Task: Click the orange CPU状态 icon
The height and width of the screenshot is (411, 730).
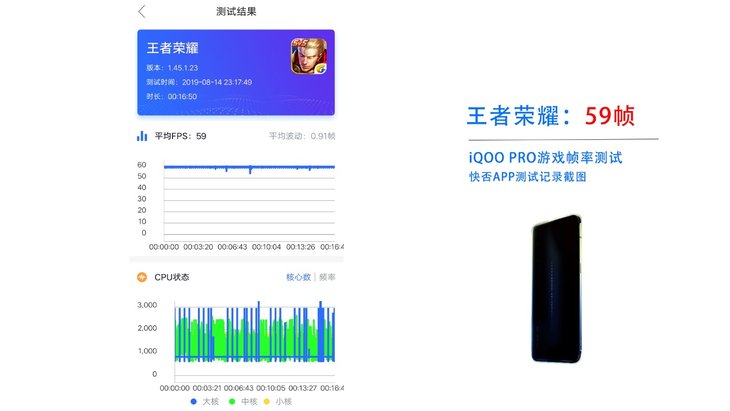Action: (142, 277)
